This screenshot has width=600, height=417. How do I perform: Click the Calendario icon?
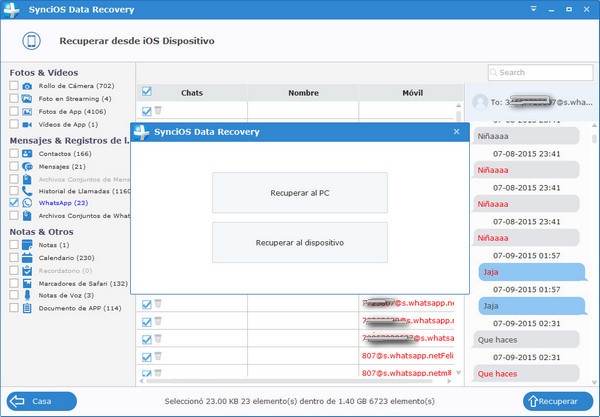pyautogui.click(x=27, y=258)
